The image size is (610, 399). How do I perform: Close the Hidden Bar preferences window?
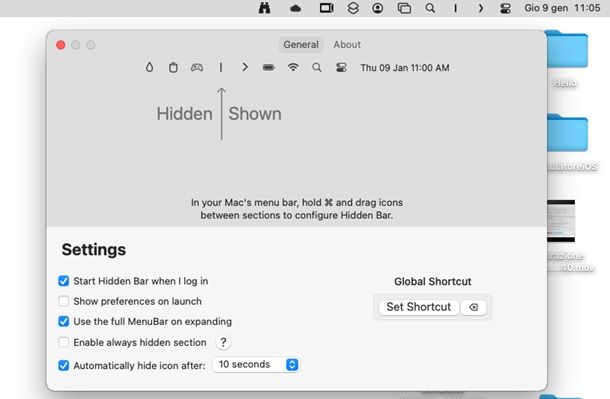pos(61,45)
